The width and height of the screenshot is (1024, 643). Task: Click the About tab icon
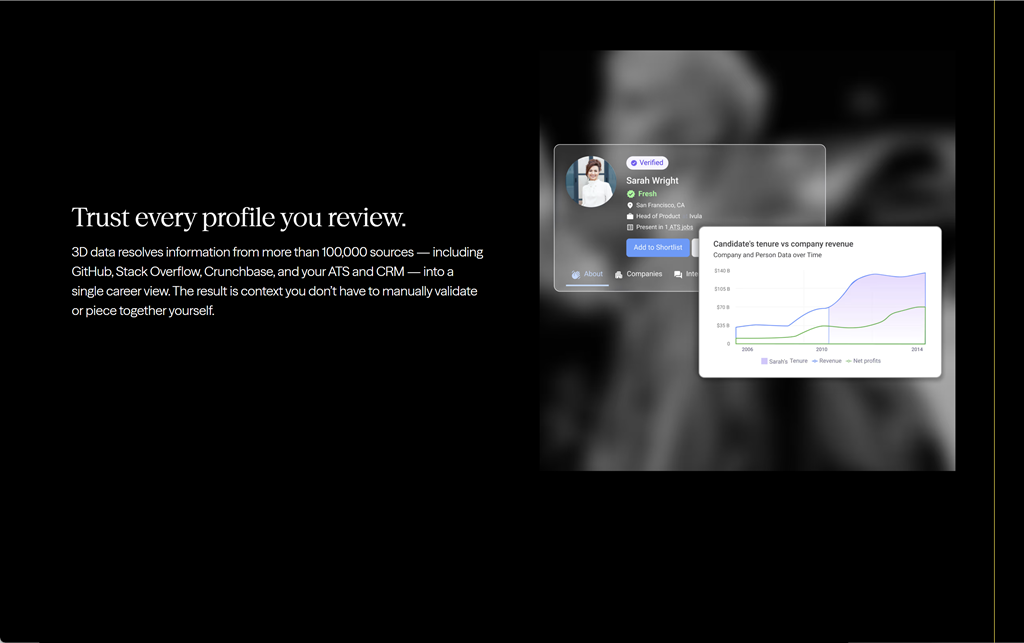pos(576,274)
